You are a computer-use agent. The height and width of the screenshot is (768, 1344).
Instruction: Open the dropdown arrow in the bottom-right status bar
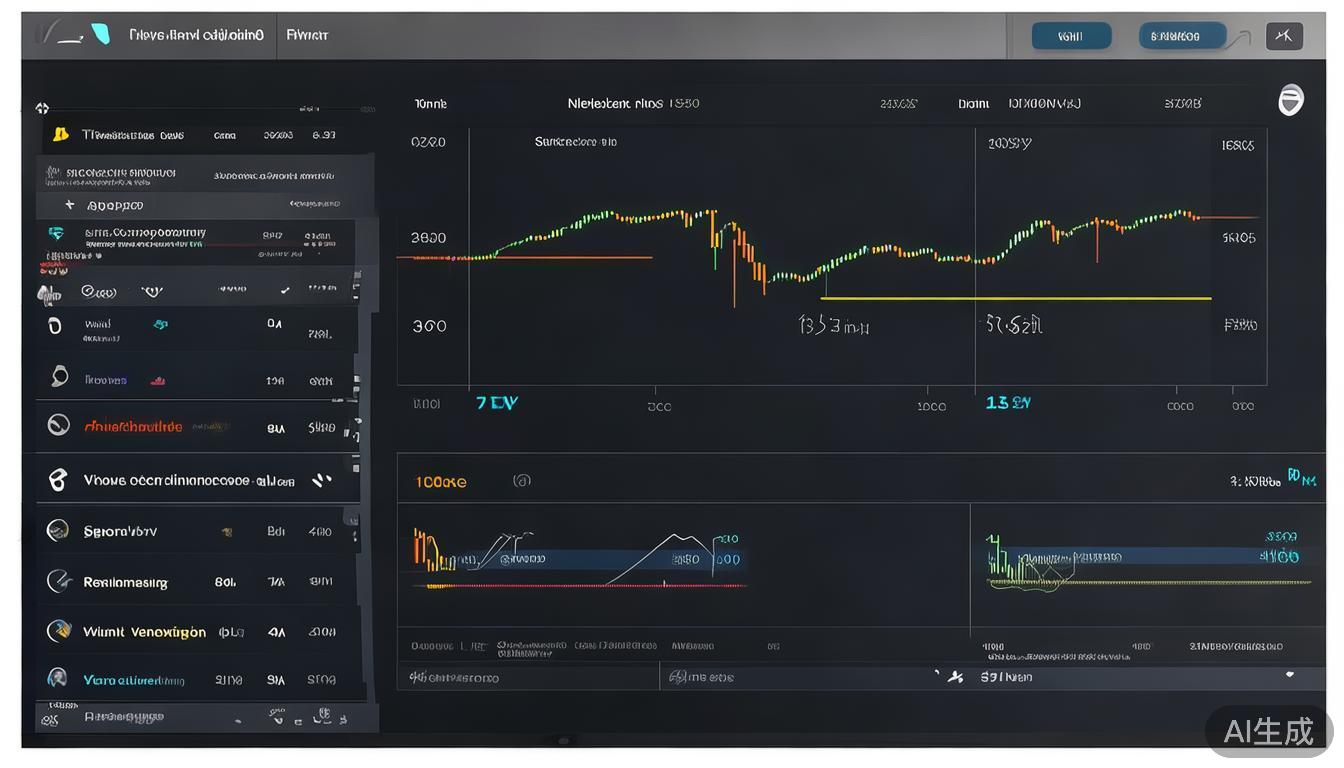[x=1290, y=675]
